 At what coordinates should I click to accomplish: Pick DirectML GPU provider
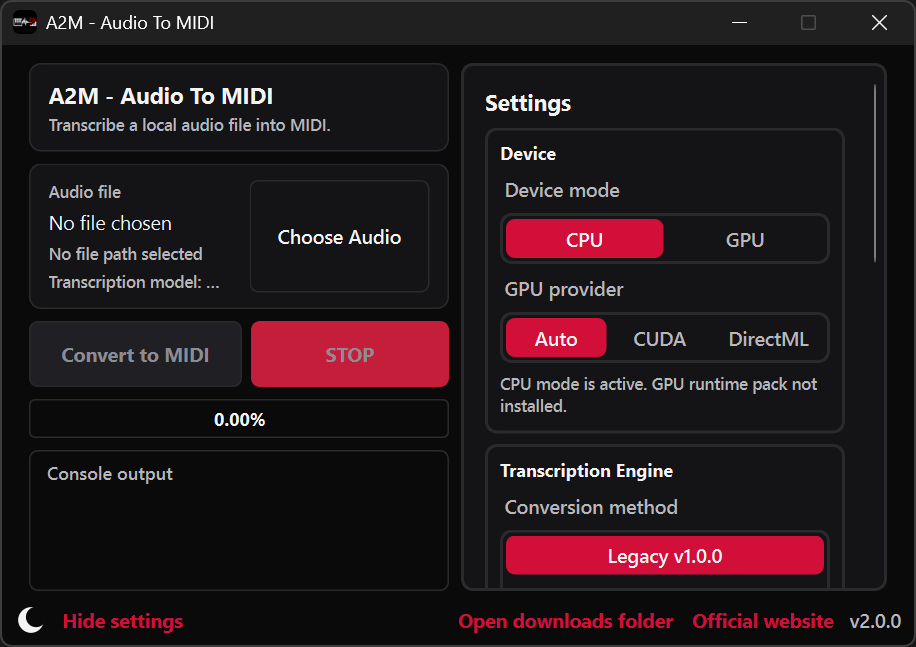(x=768, y=338)
